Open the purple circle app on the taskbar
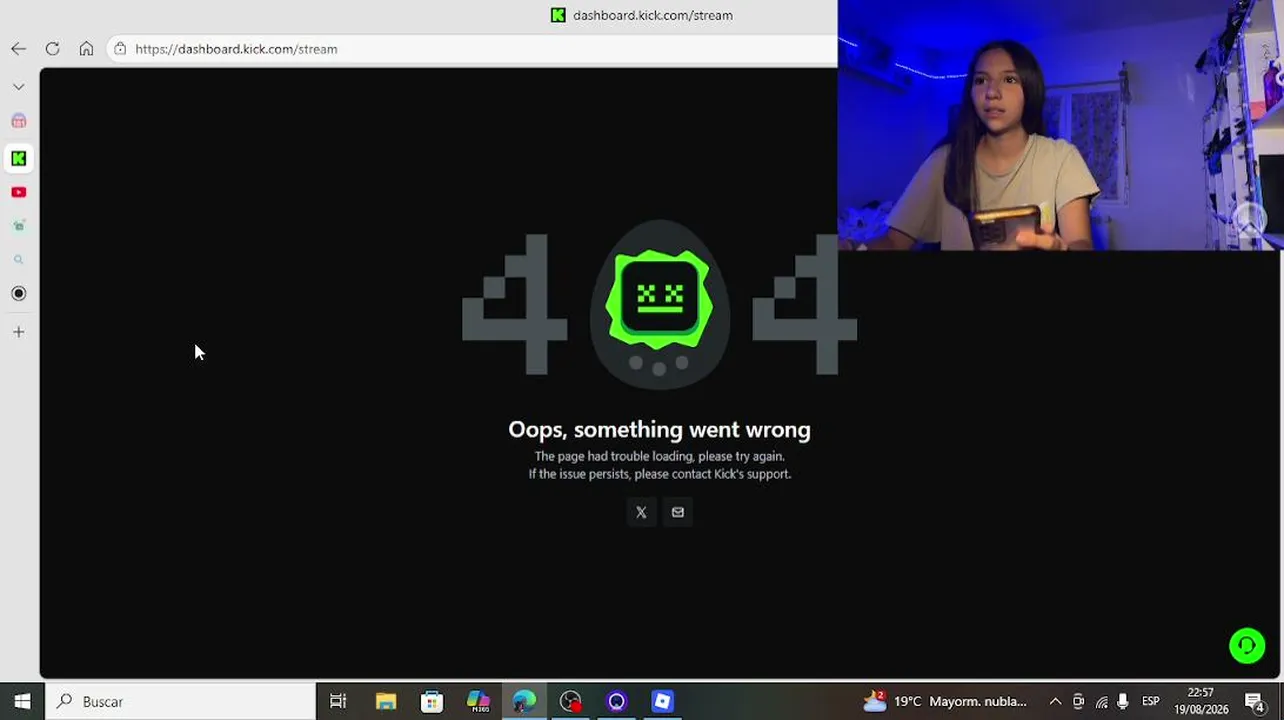 [616, 701]
